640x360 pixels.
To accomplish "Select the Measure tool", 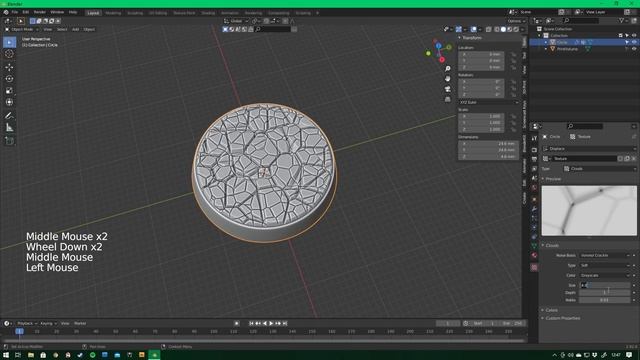I will tap(9, 128).
